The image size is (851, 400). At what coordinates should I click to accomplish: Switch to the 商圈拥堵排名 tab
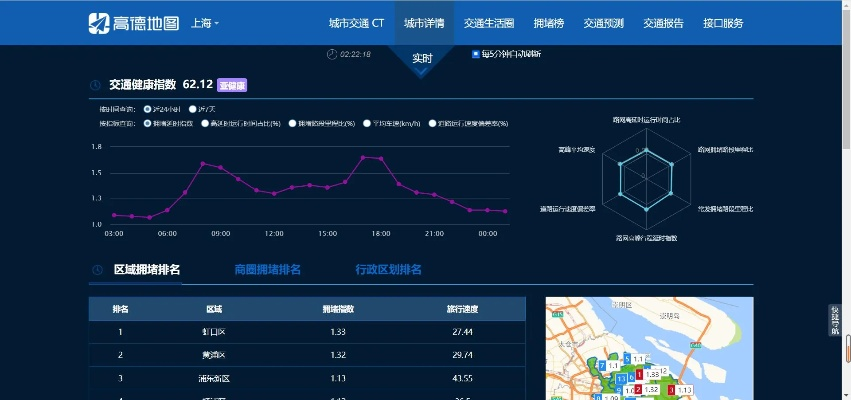pyautogui.click(x=267, y=269)
